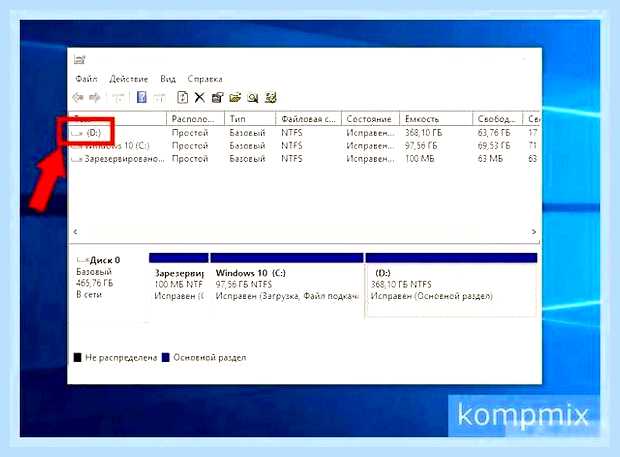Image resolution: width=620 pixels, height=457 pixels.
Task: Click the 63,76 ГБ free space cell
Action: (x=494, y=133)
